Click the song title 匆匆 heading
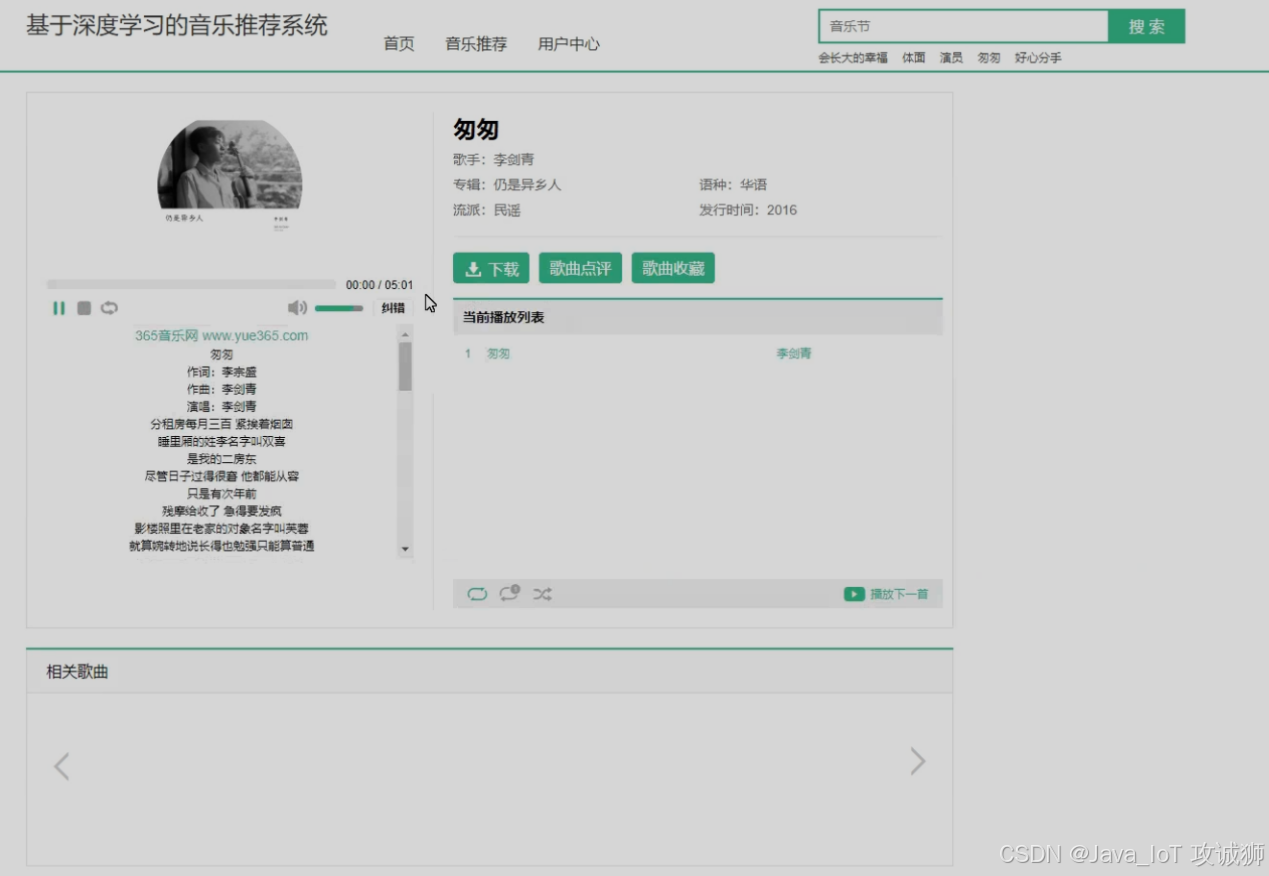Screen dimensions: 1269x876 click(x=476, y=129)
